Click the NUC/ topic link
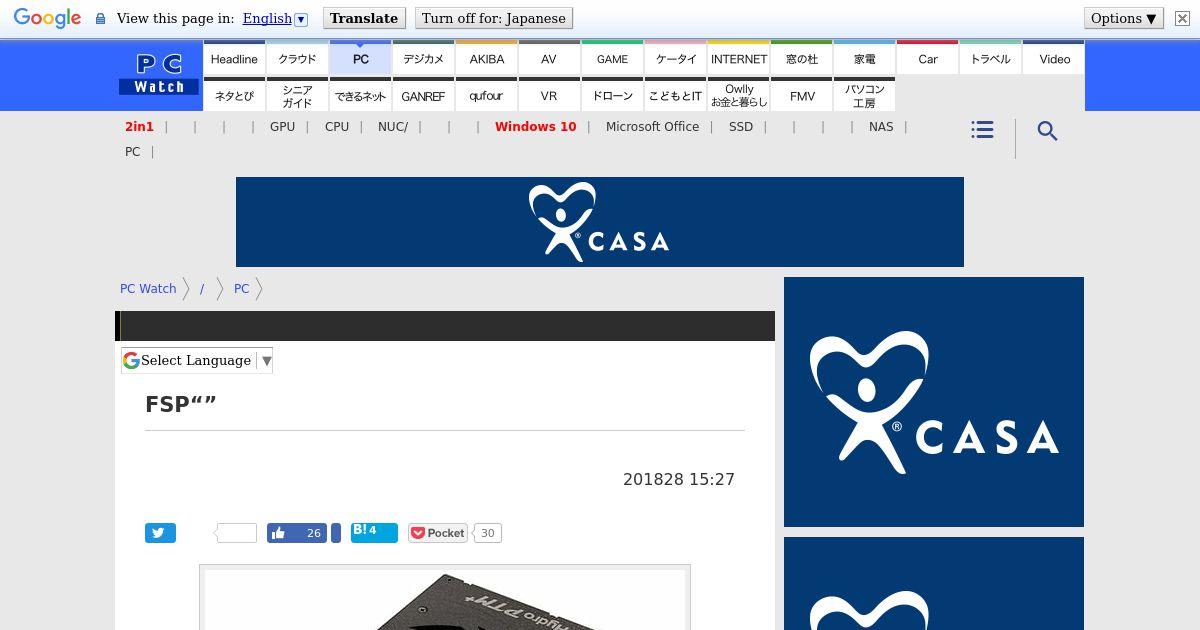Screen dimensions: 1200x630 [393, 127]
